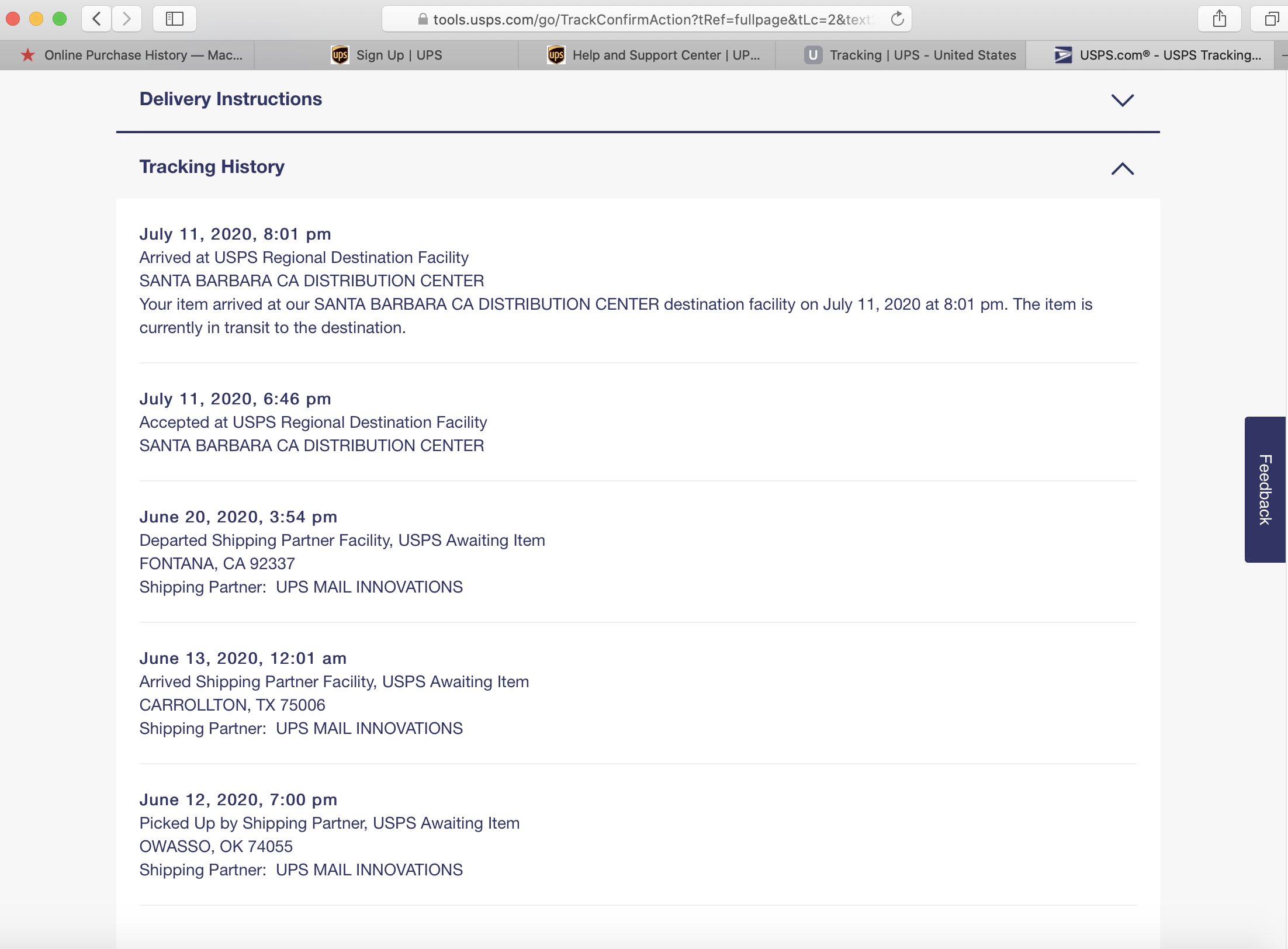Click 'Picked Up by Shipping Partner' text
This screenshot has width=1288, height=949.
pos(252,823)
